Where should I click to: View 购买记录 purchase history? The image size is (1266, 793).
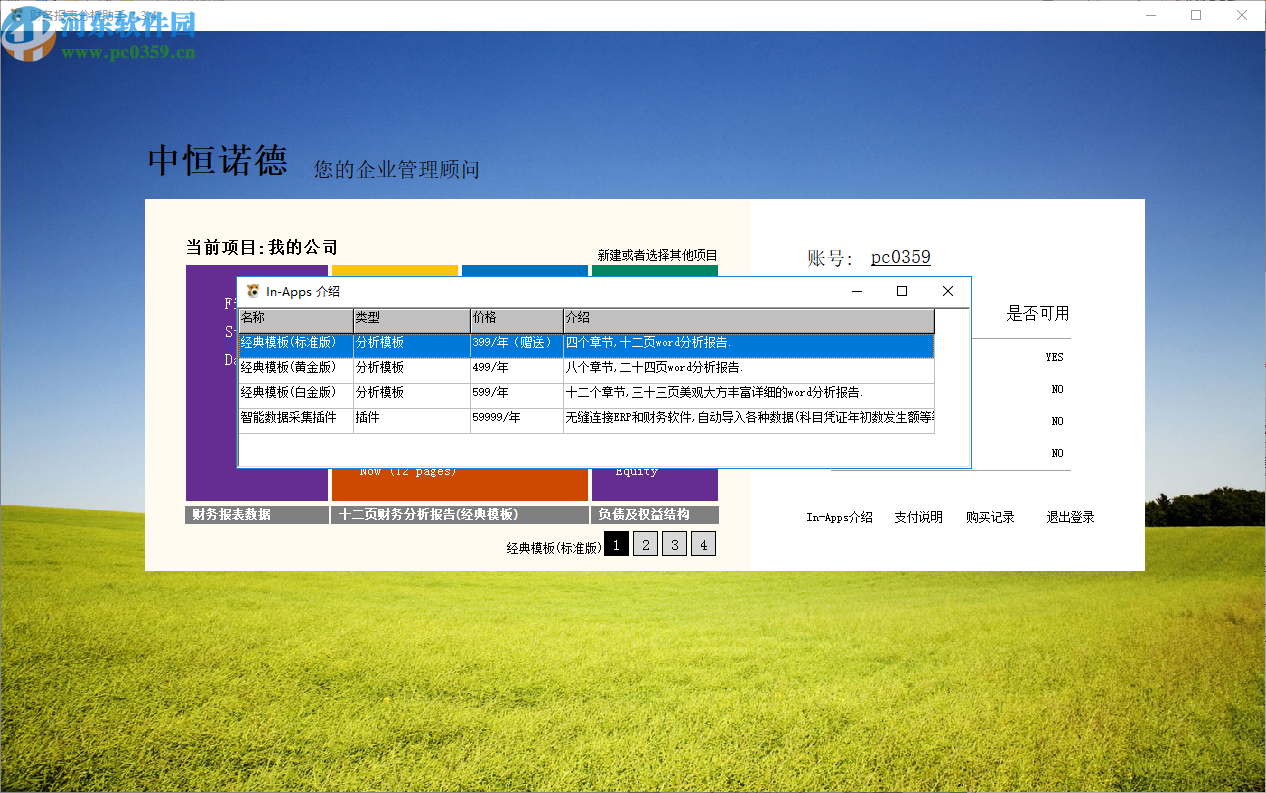991,517
